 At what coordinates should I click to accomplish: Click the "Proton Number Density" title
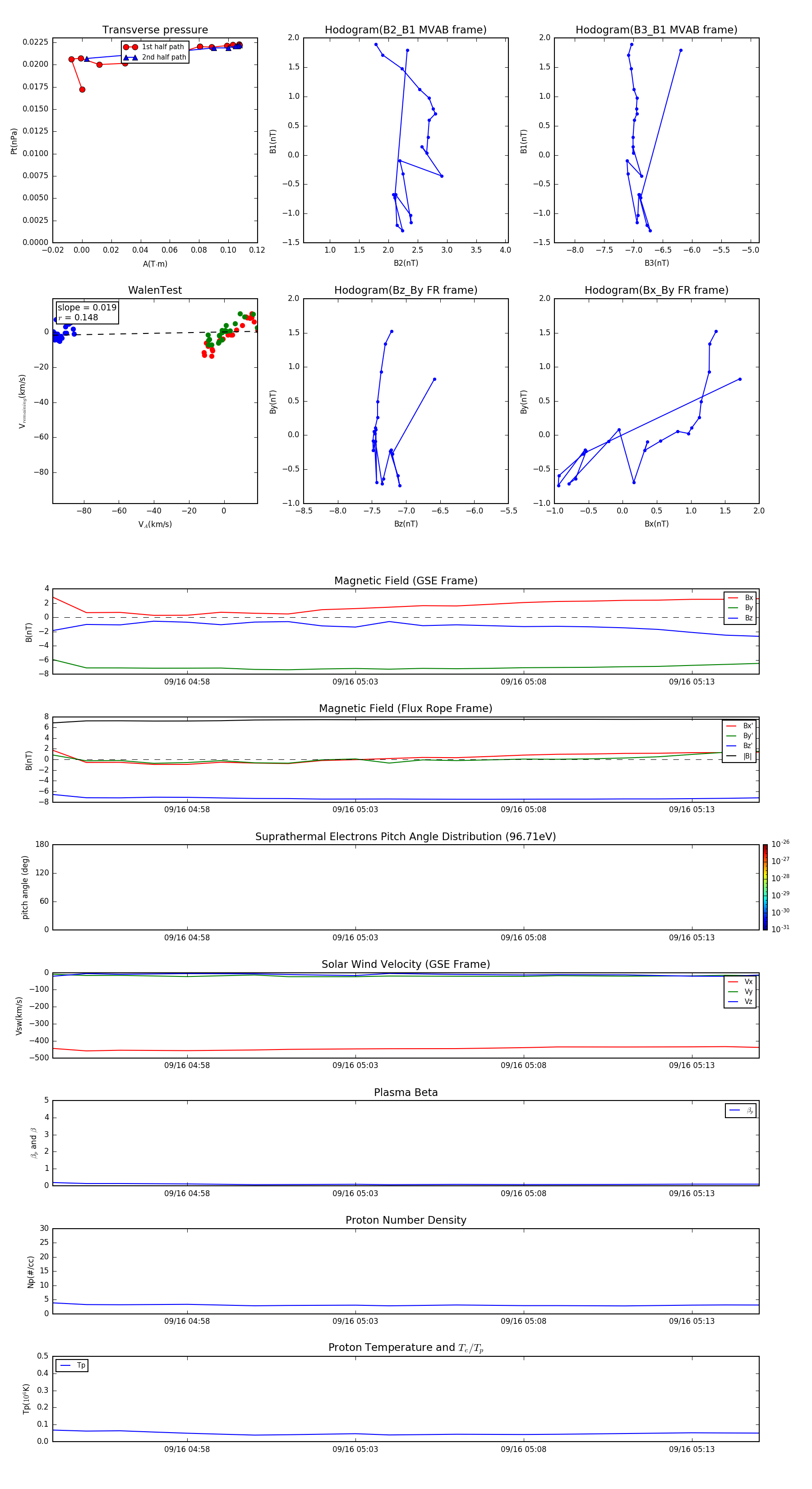(x=406, y=1220)
